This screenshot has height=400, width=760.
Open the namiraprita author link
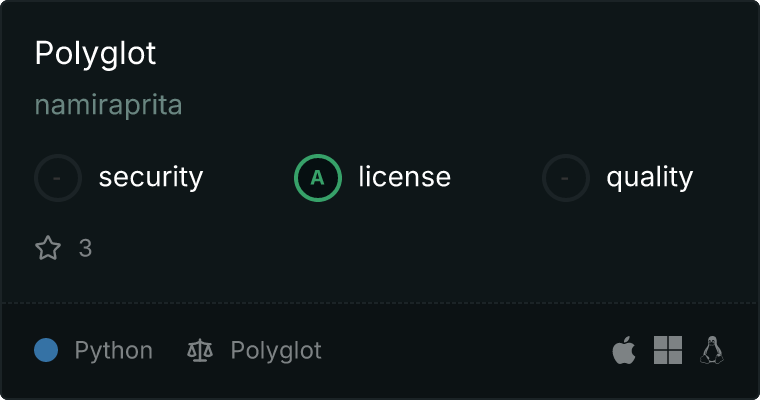[x=108, y=105]
